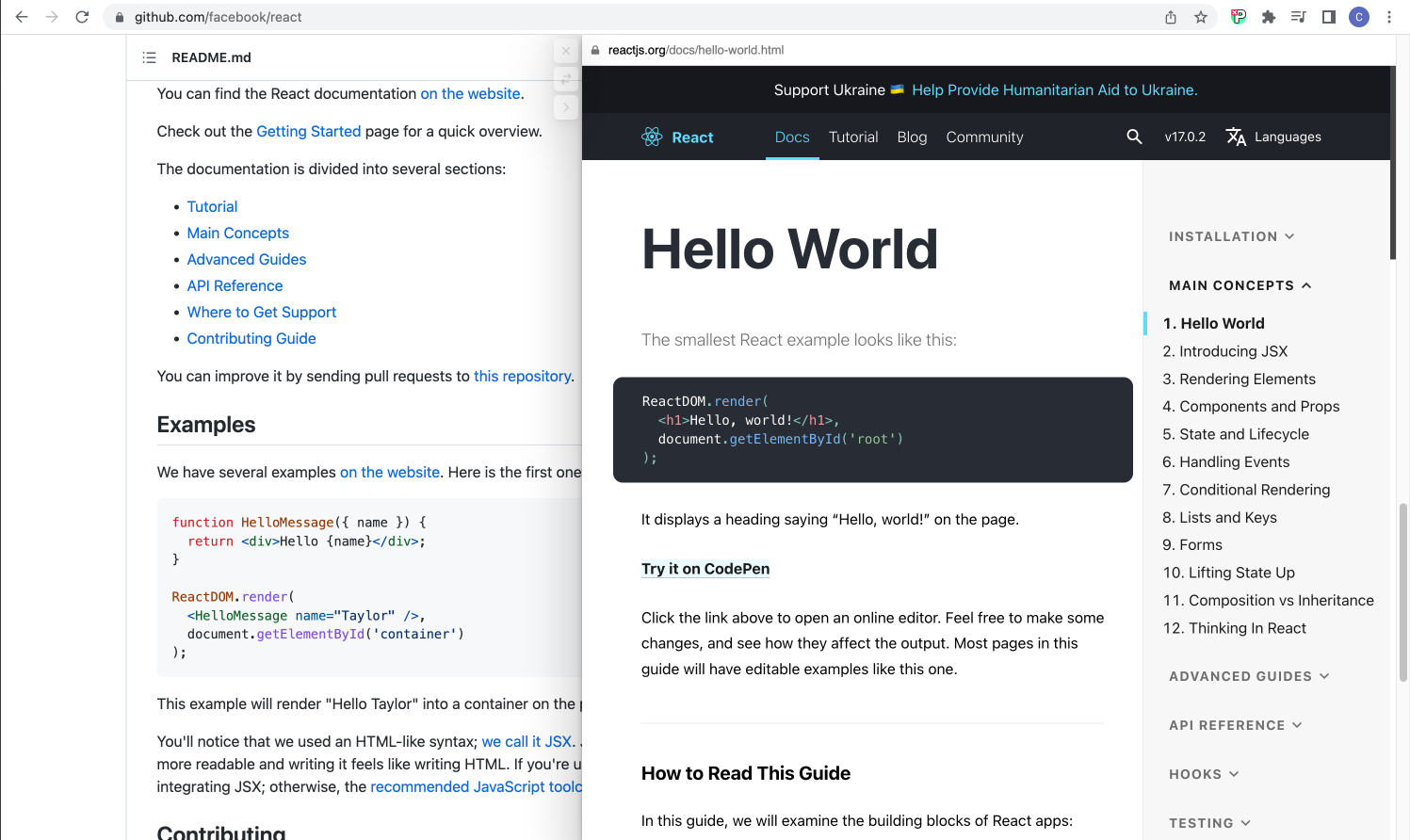Image resolution: width=1410 pixels, height=840 pixels.
Task: Open the Getting Started link
Action: click(x=309, y=131)
